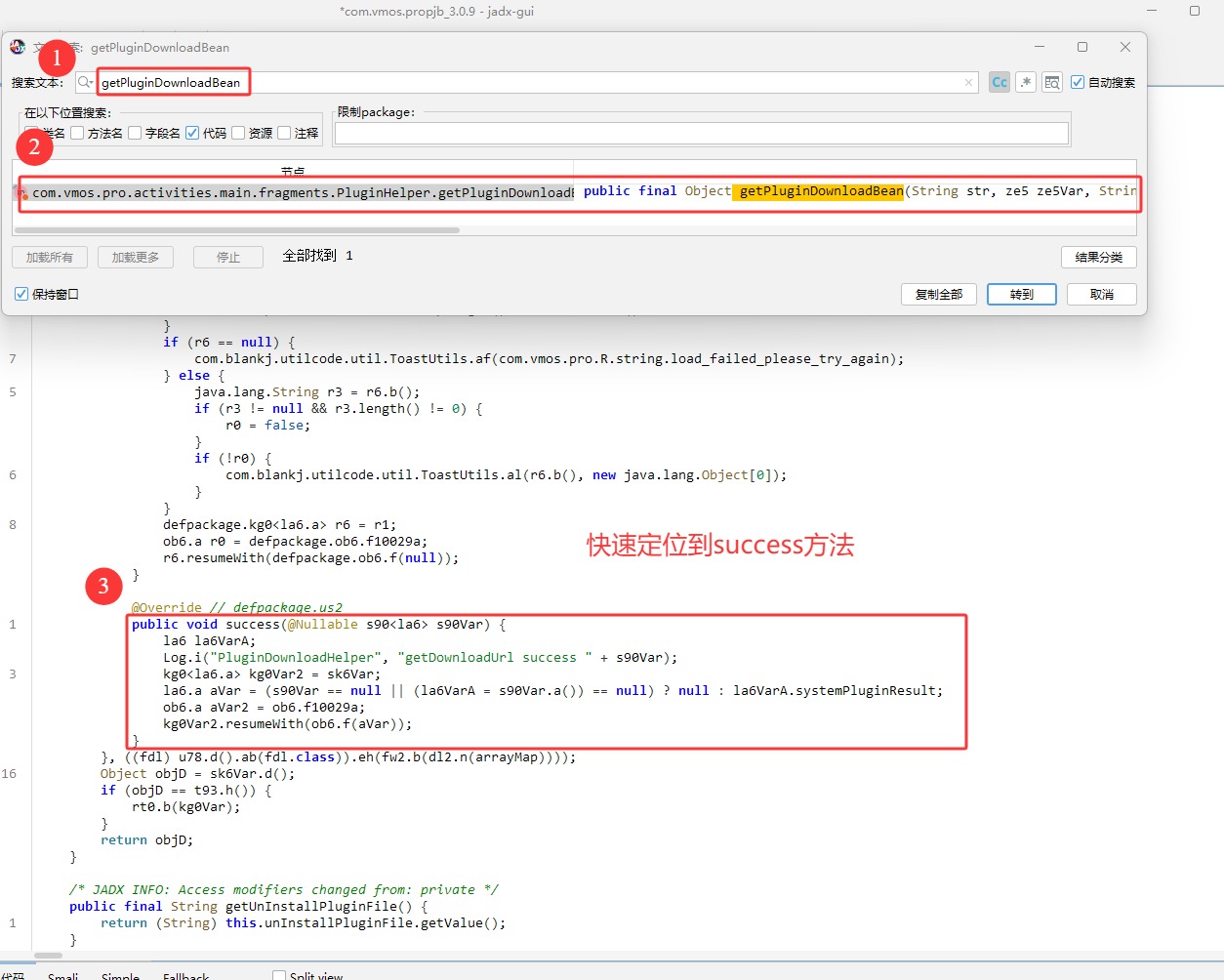Viewport: 1224px width, 980px height.
Task: Click the search results horizontal scrollbar
Action: [x=237, y=230]
